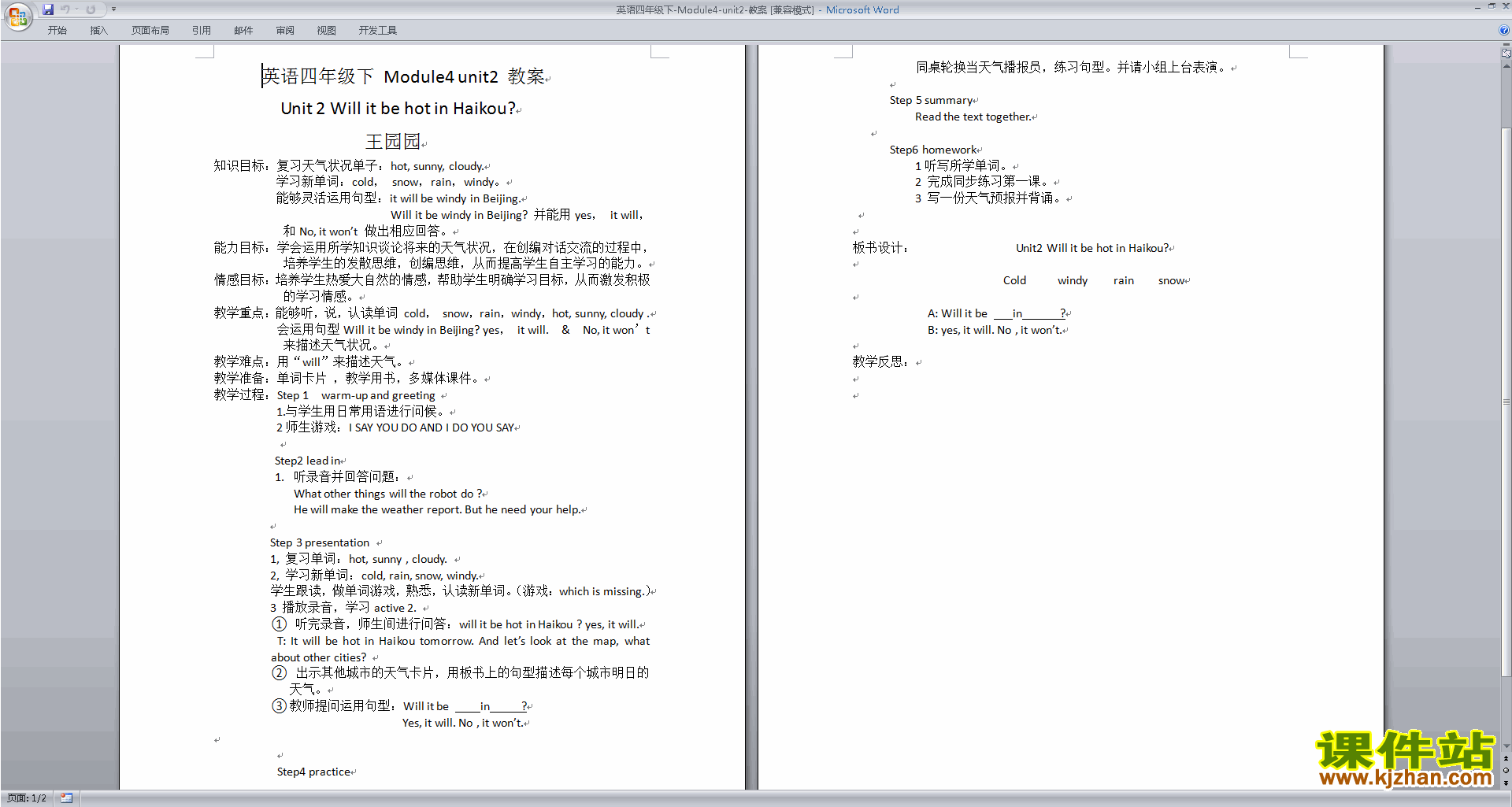Viewport: 1512px width, 807px height.
Task: Click the 能力目标 label
Action: tap(239, 247)
